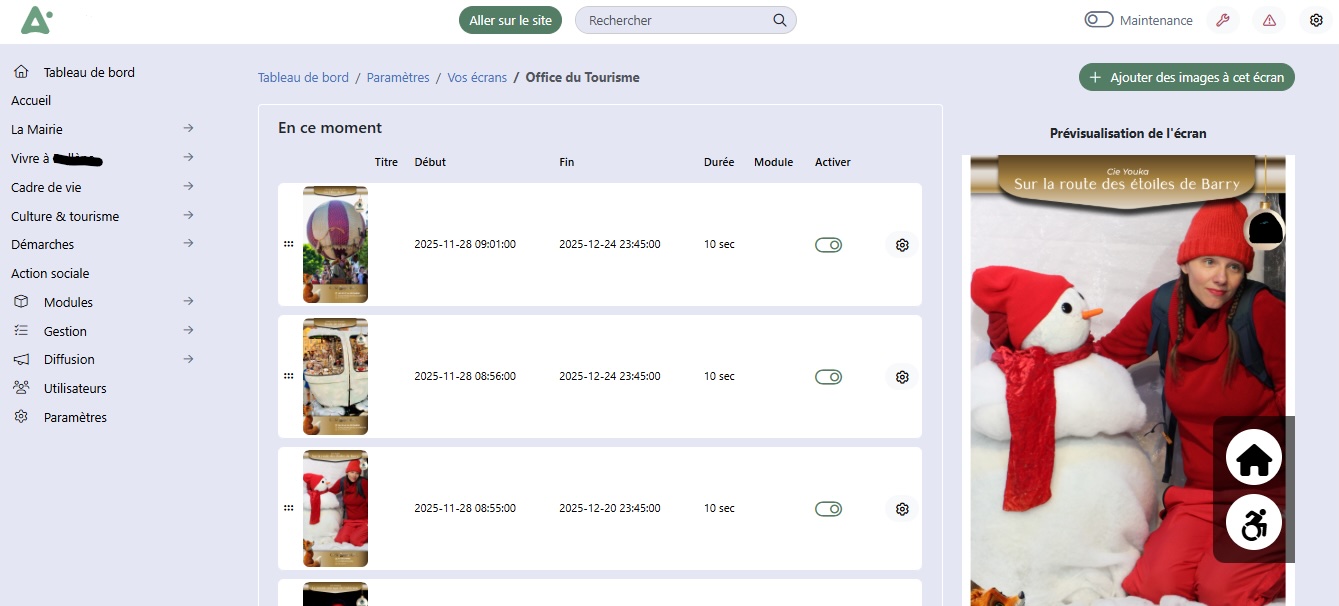Click the home icon on preview overlay

tap(1254, 458)
